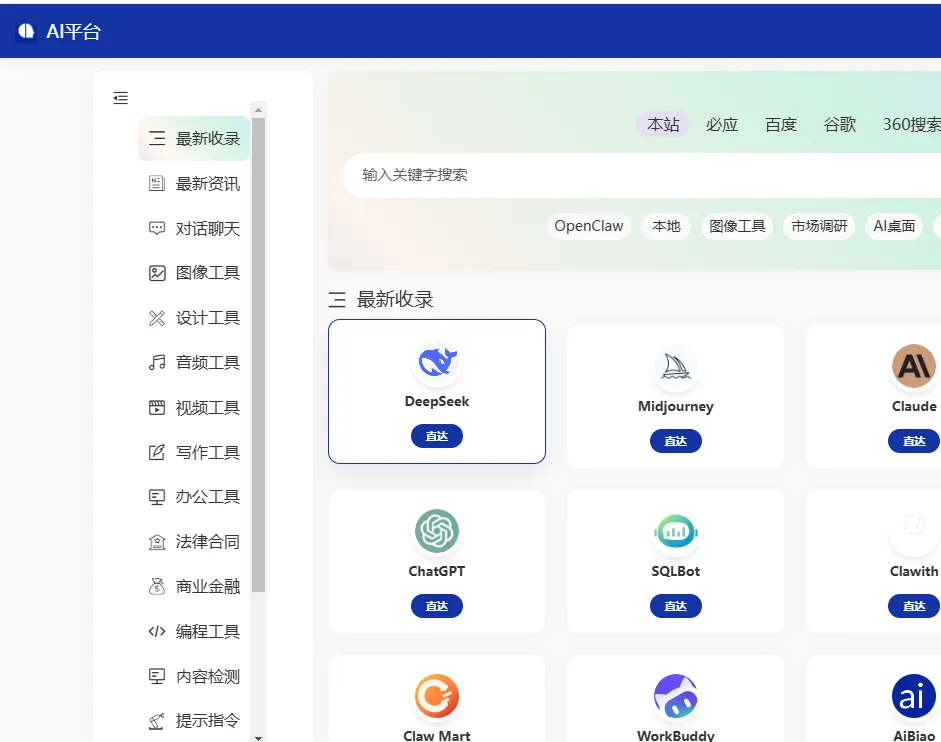Screen dimensions: 941x742
Task: Click the 法律合同 building icon
Action: point(157,542)
